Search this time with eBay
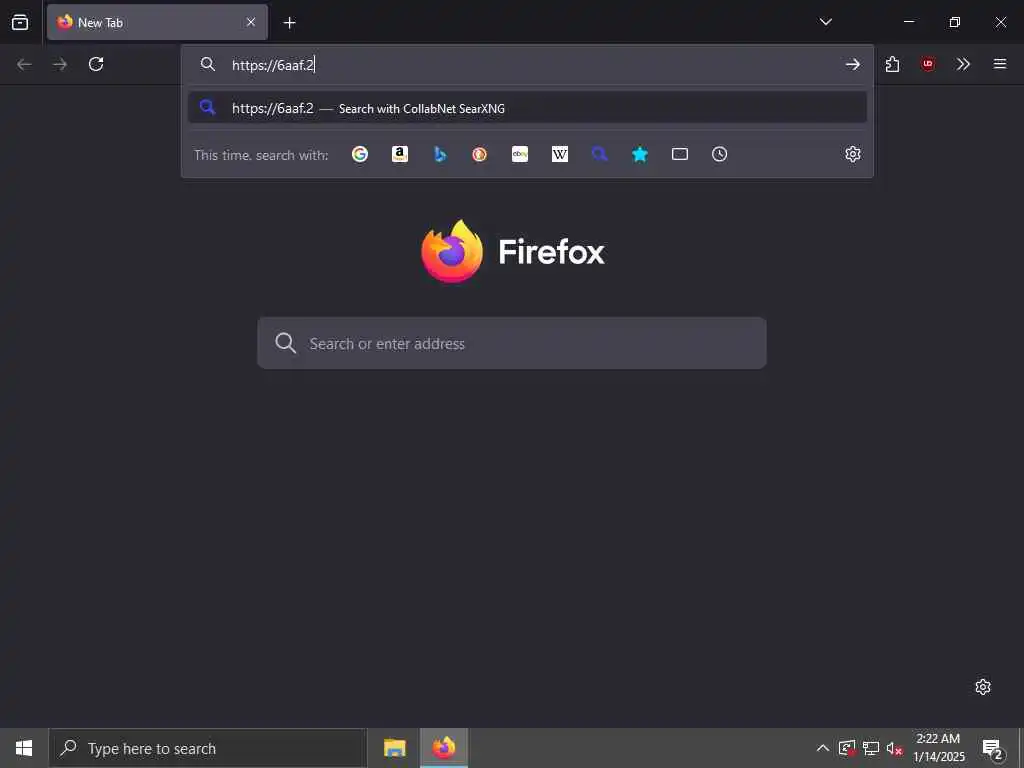 pos(520,154)
